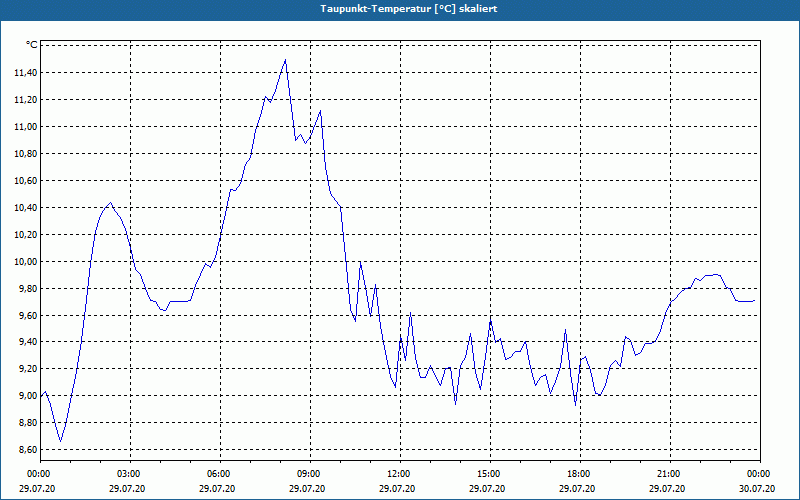Select the 06:00 time label
Viewport: 800px width, 500px height.
(x=218, y=474)
